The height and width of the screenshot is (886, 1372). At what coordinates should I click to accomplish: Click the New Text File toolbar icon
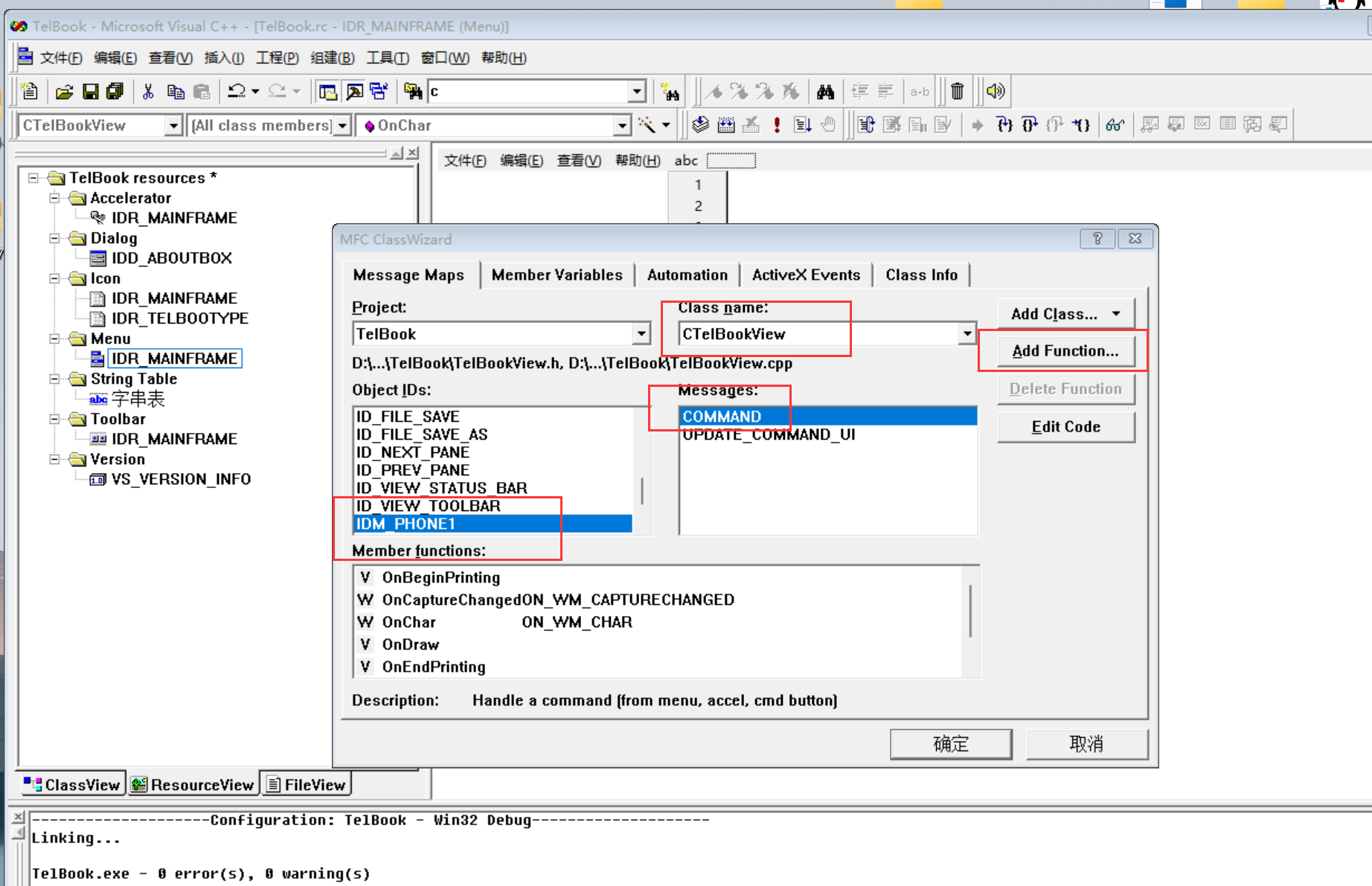tap(30, 92)
